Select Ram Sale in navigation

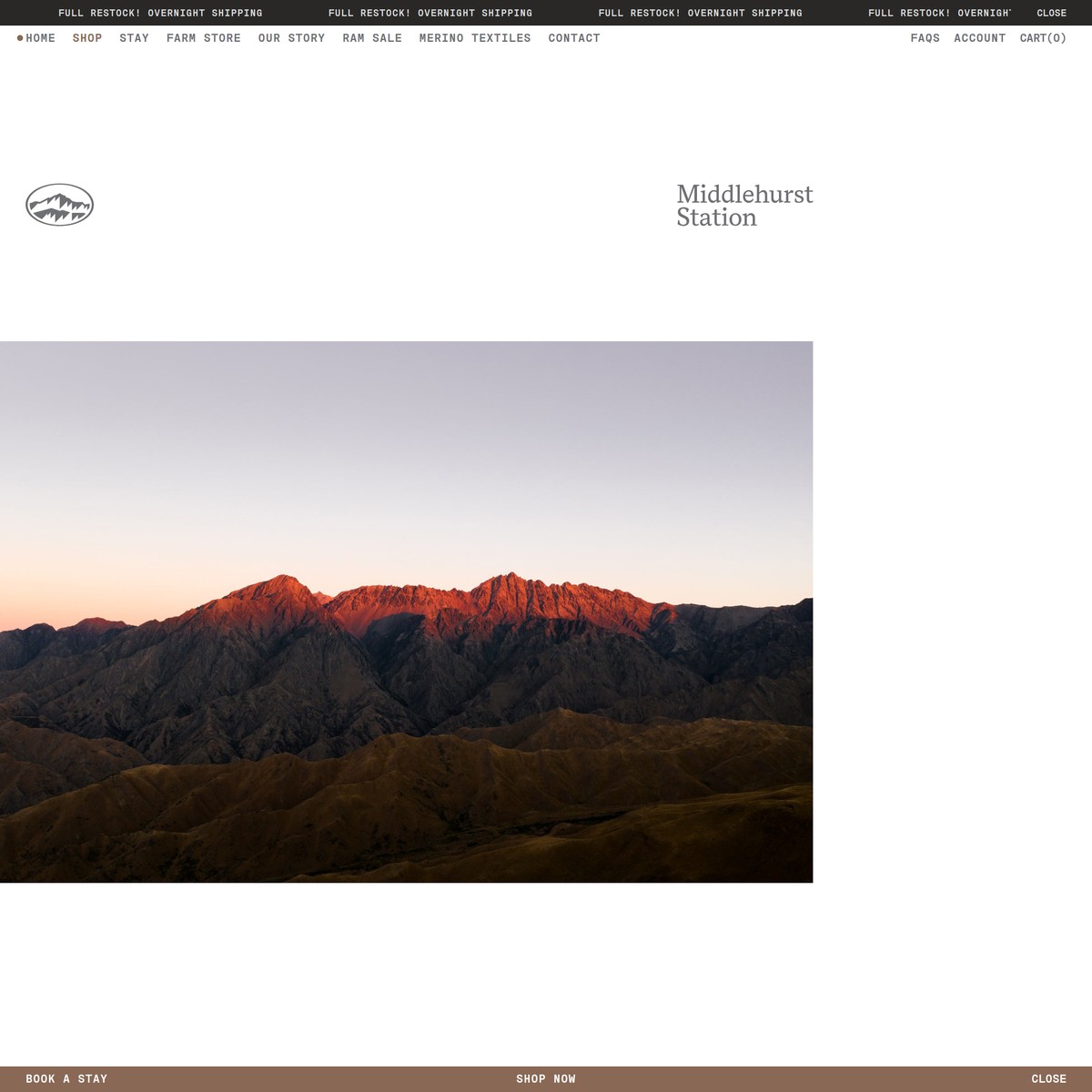371,38
